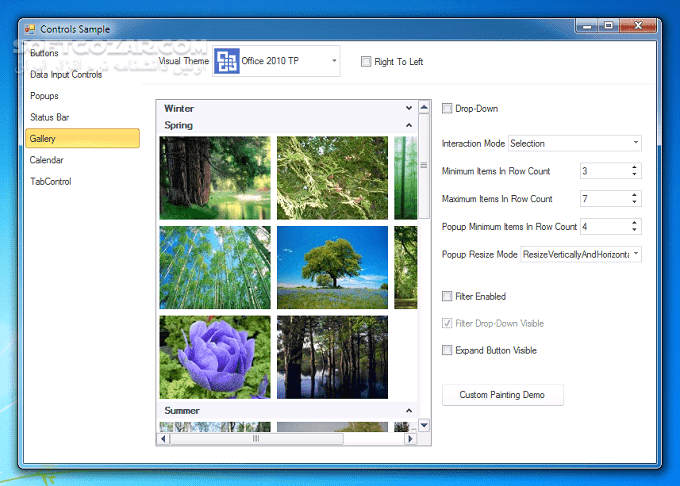This screenshot has height=486, width=680.
Task: Open the Popup Resize Mode dropdown
Action: point(635,255)
